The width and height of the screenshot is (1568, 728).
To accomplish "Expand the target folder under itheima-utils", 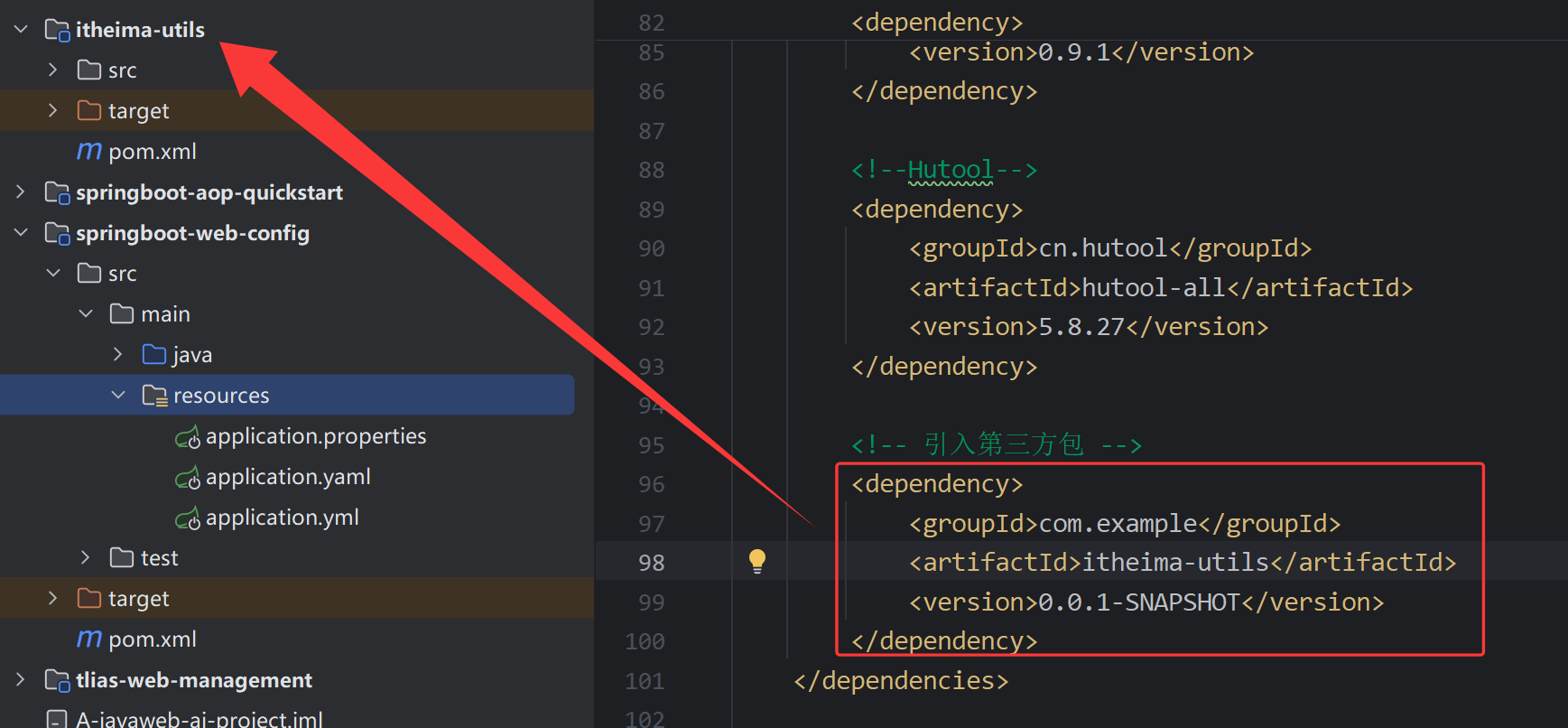I will (x=53, y=110).
